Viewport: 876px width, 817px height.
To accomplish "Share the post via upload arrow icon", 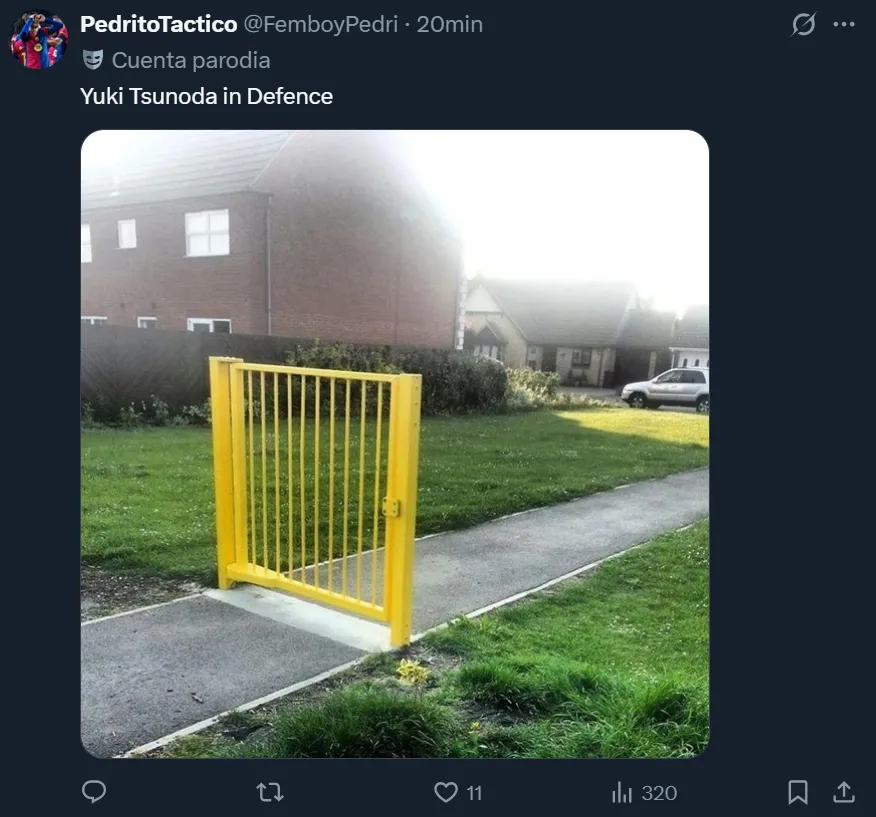I will click(844, 792).
